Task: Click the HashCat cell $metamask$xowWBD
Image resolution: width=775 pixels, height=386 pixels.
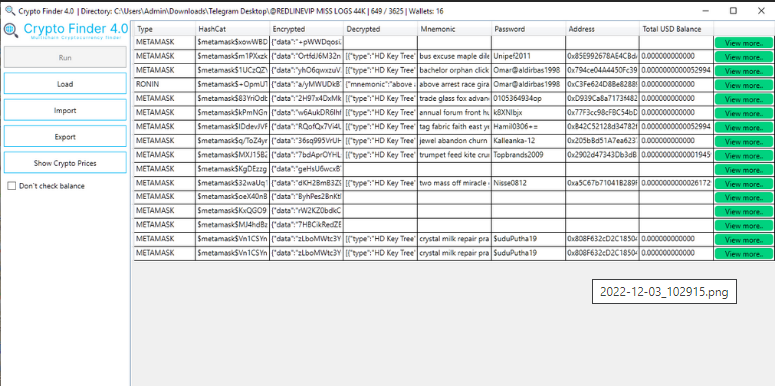Action: click(232, 43)
